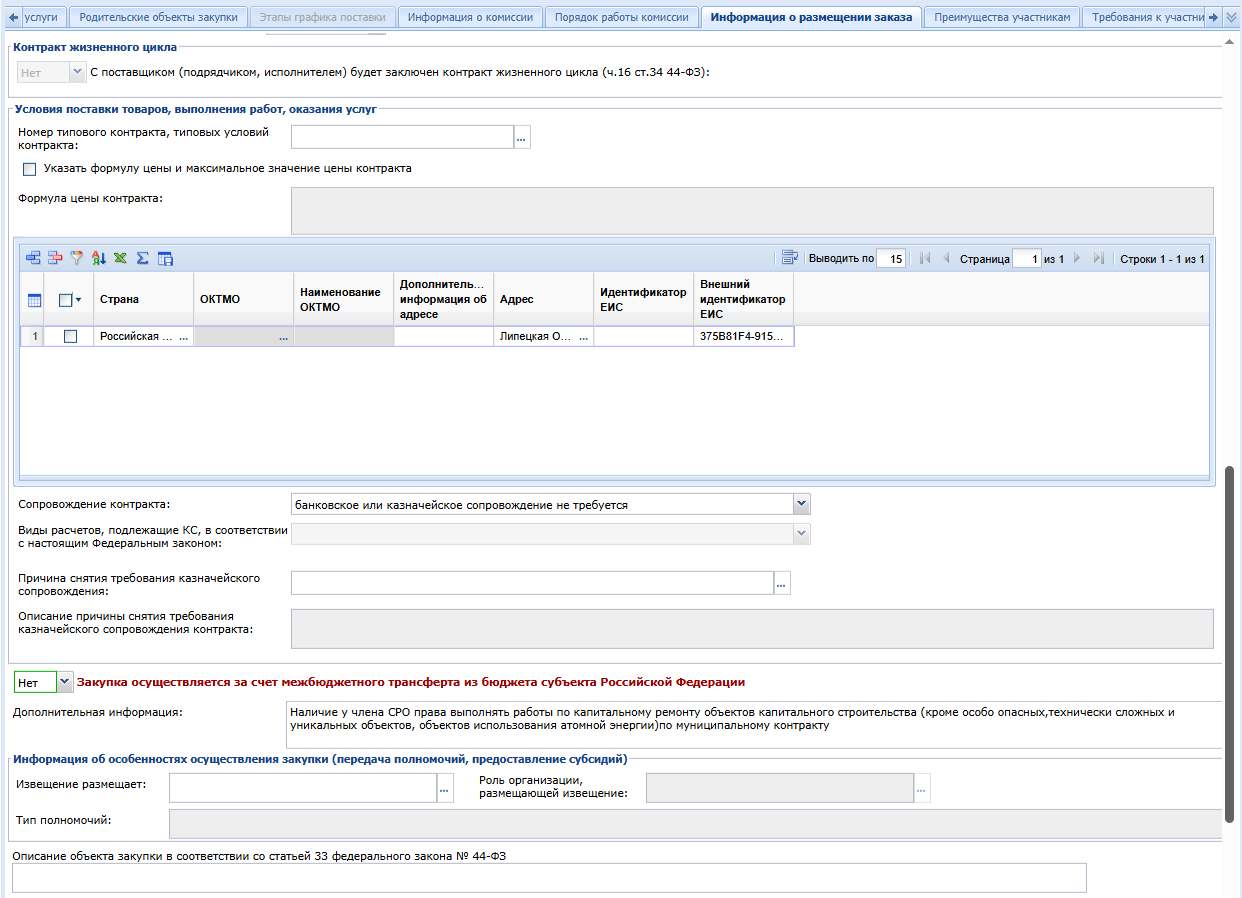Open the 'Требования к участни...' tab
The image size is (1242, 898).
coord(1144,17)
